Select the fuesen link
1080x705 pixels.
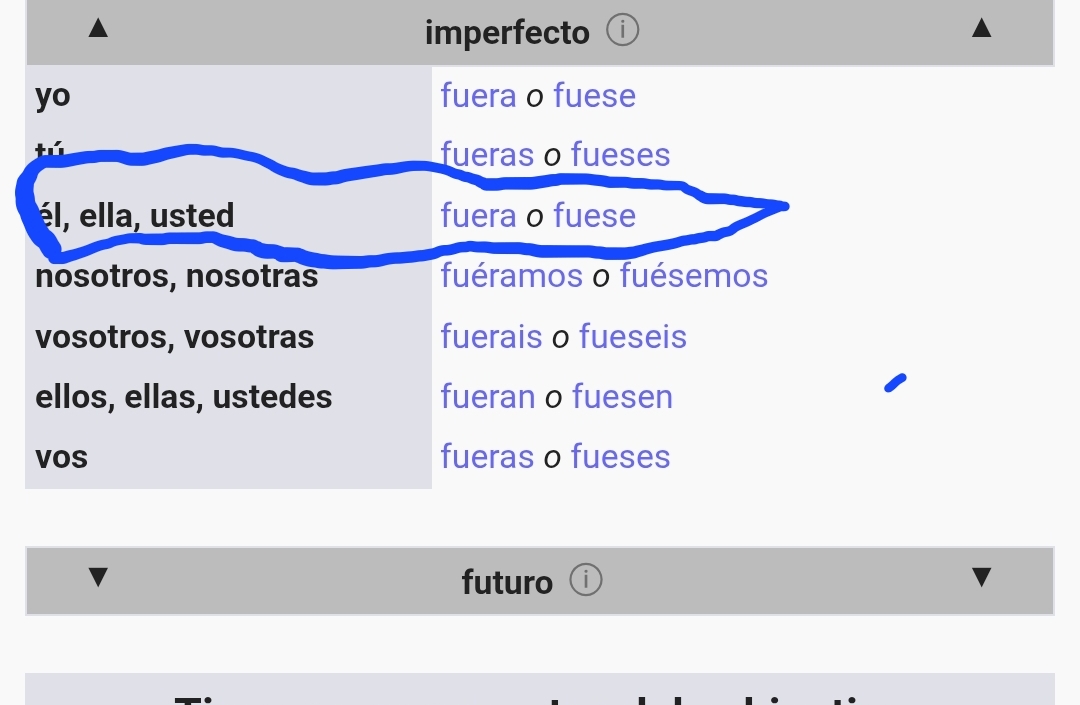(x=622, y=397)
